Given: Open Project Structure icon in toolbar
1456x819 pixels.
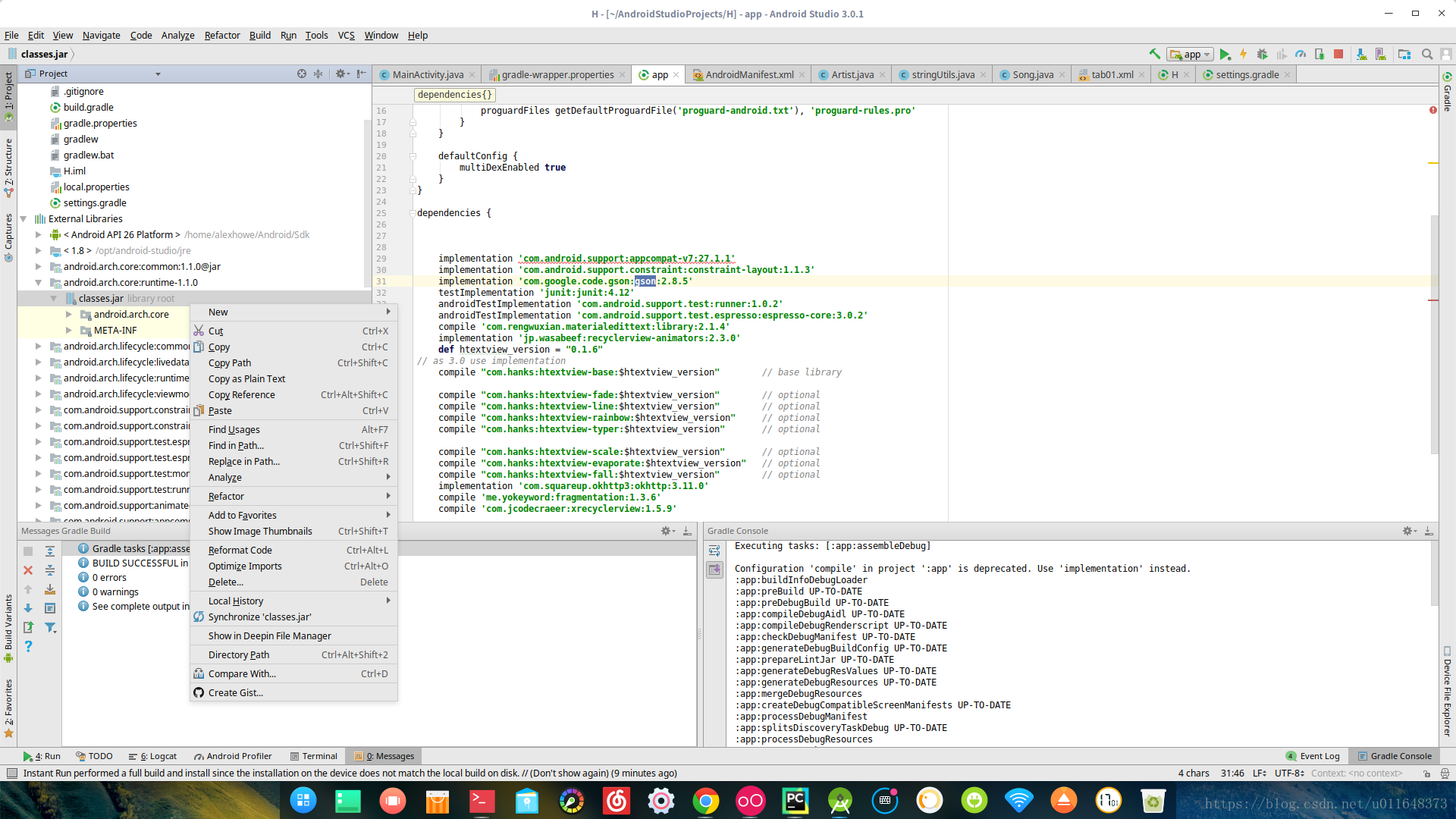Looking at the screenshot, I should (x=1404, y=54).
